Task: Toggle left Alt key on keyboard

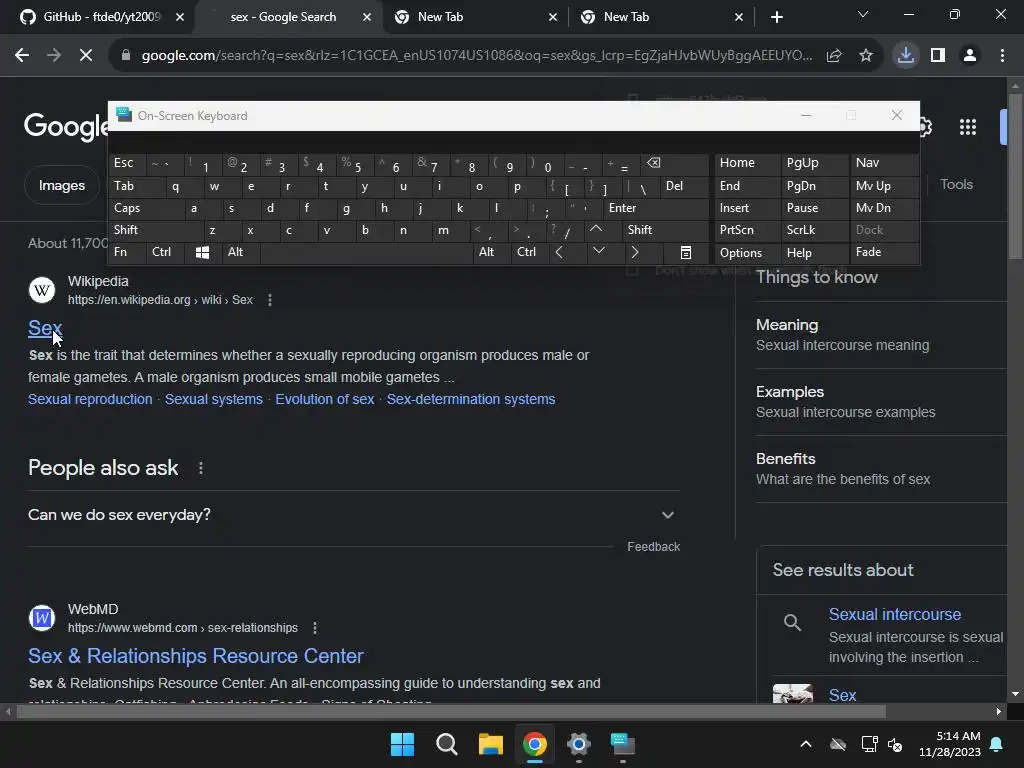Action: (x=240, y=252)
